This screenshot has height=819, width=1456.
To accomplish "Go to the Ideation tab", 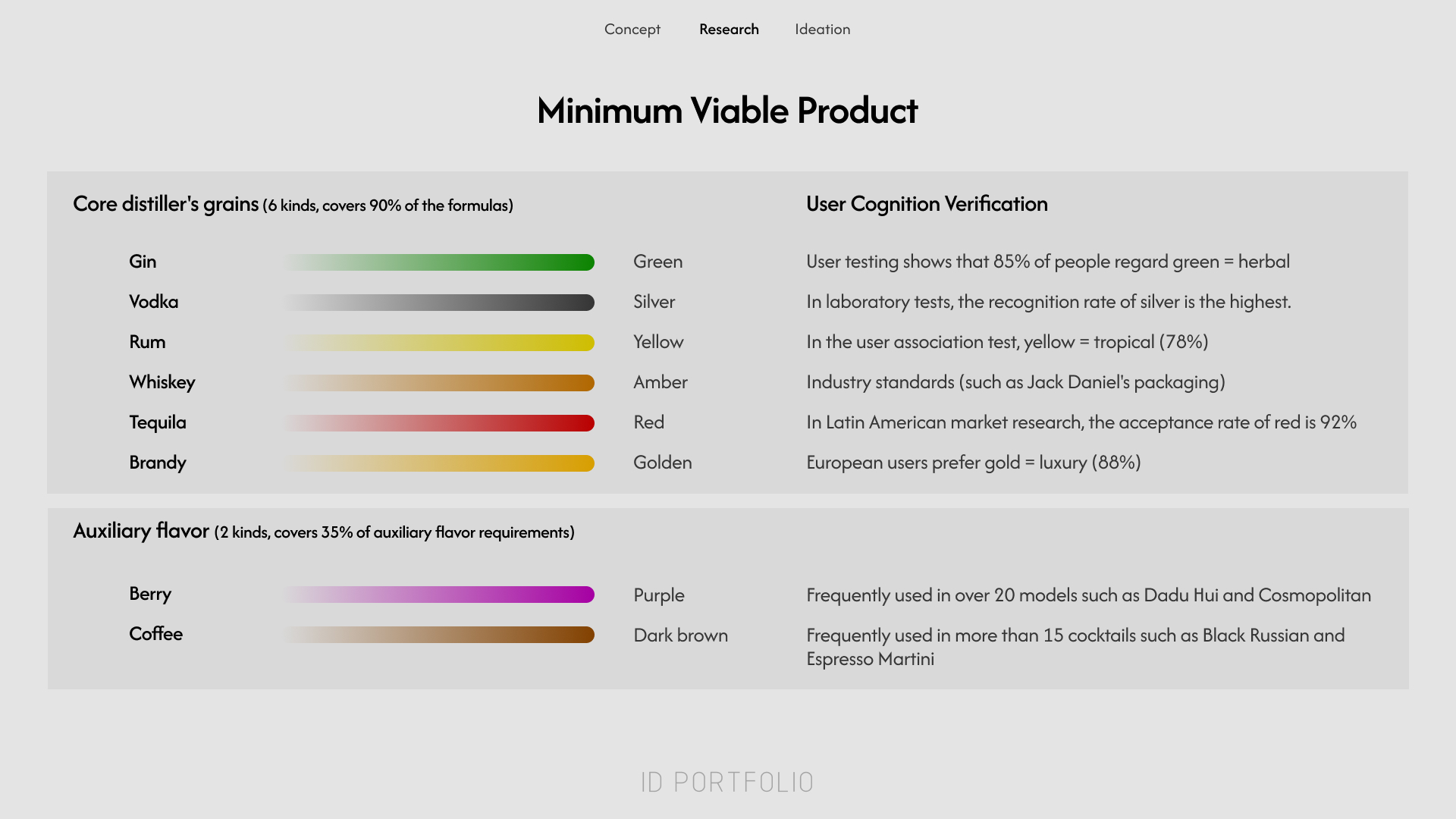I will click(x=822, y=30).
